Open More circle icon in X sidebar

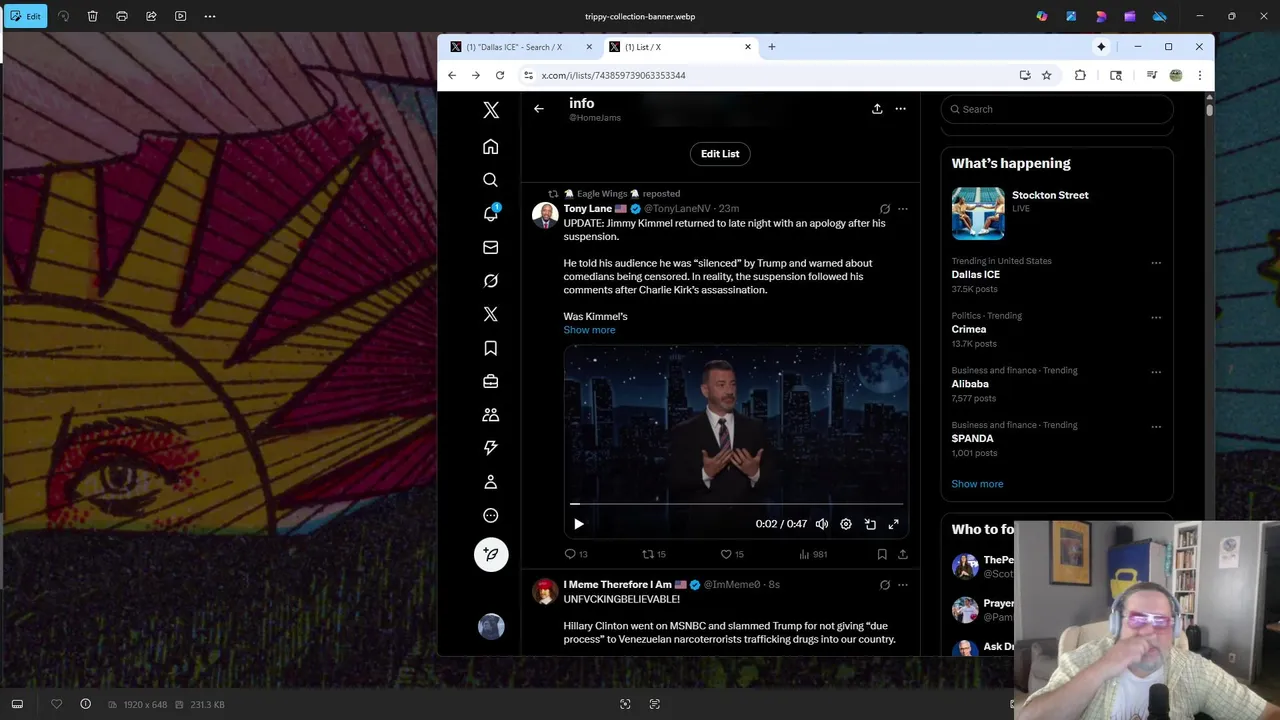(x=490, y=515)
